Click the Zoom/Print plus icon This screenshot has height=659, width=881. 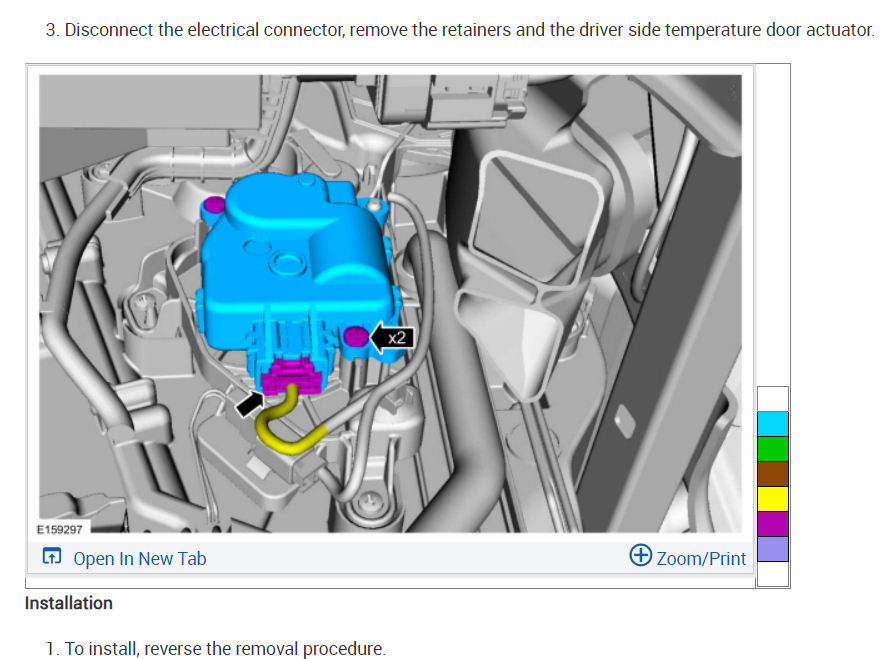[x=641, y=555]
